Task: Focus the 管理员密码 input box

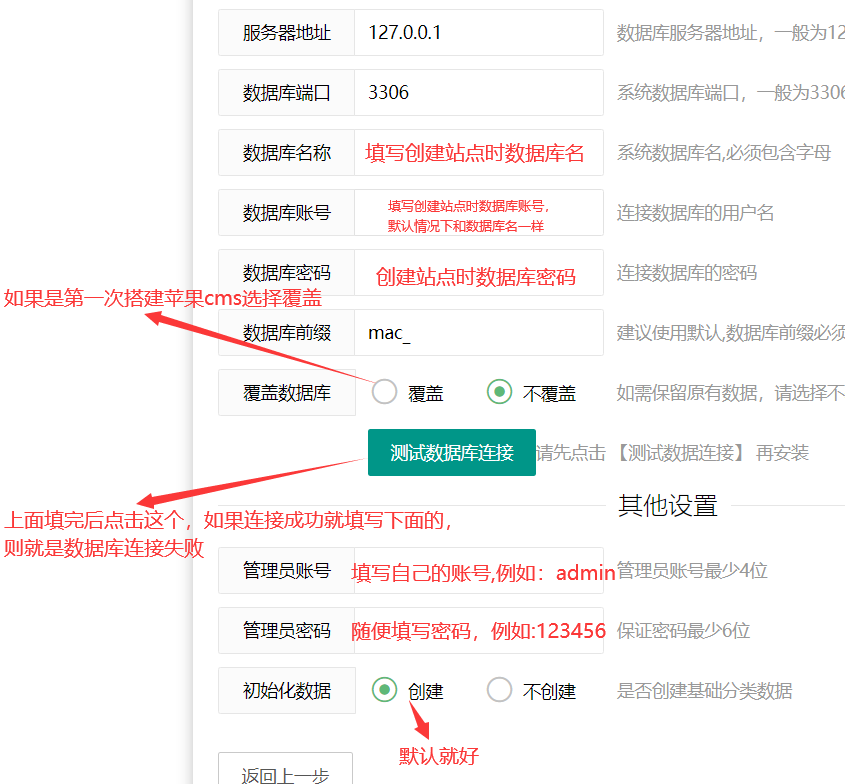Action: click(478, 631)
